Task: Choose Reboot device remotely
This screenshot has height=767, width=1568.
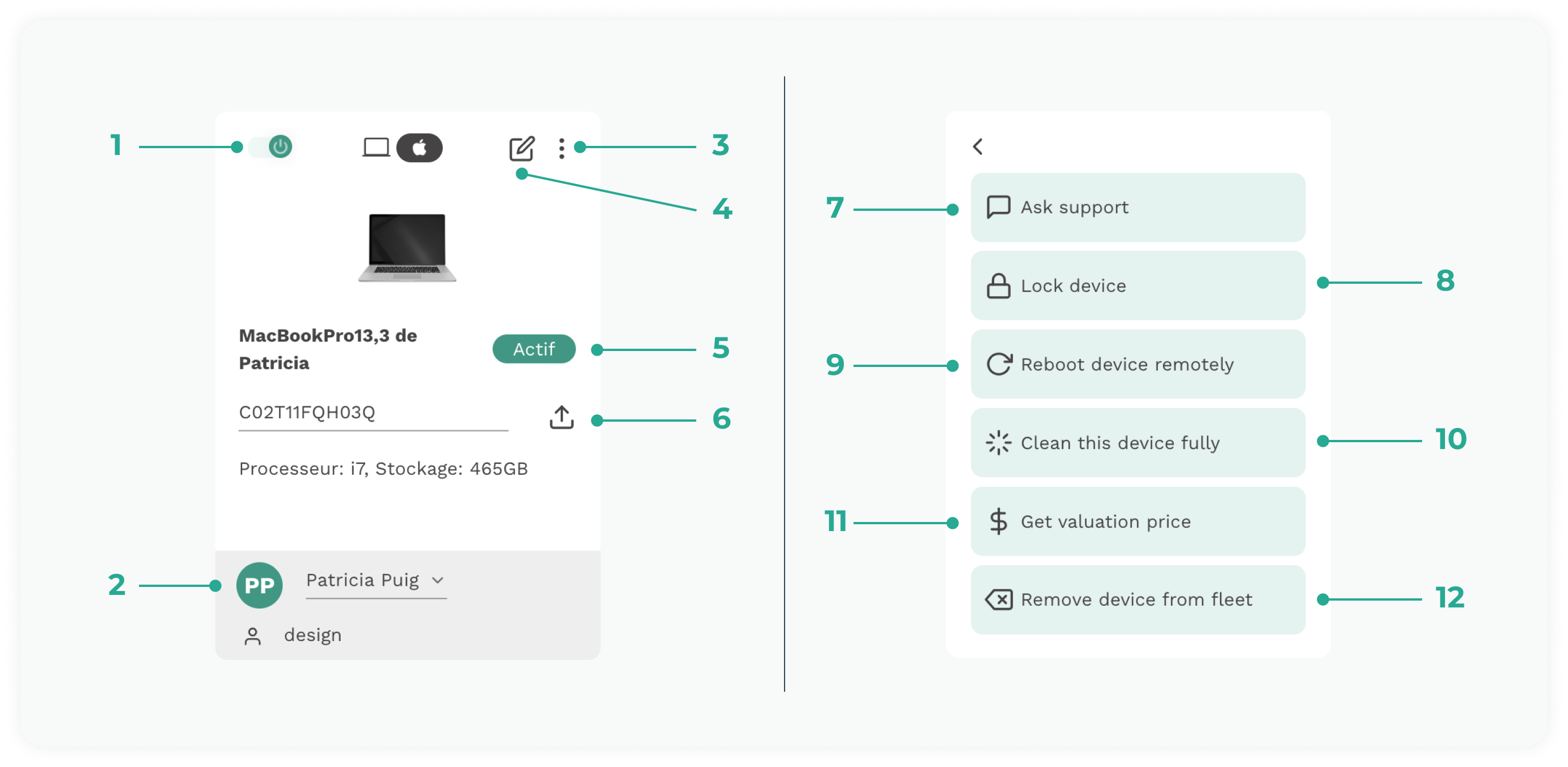Action: pos(1137,364)
